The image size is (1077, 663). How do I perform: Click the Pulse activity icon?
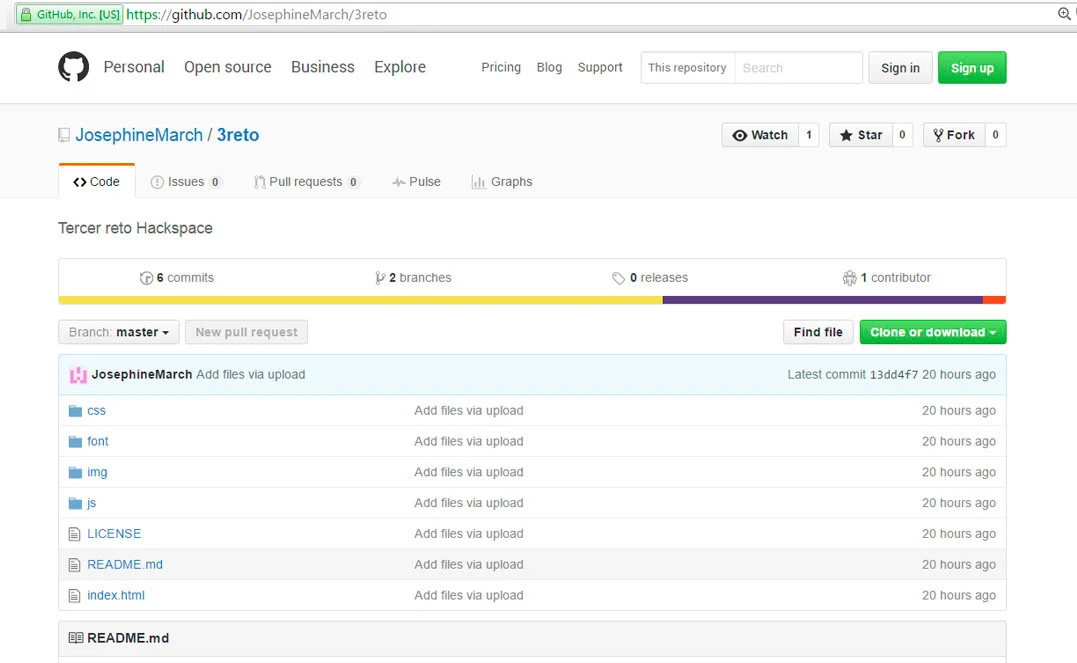pos(398,182)
